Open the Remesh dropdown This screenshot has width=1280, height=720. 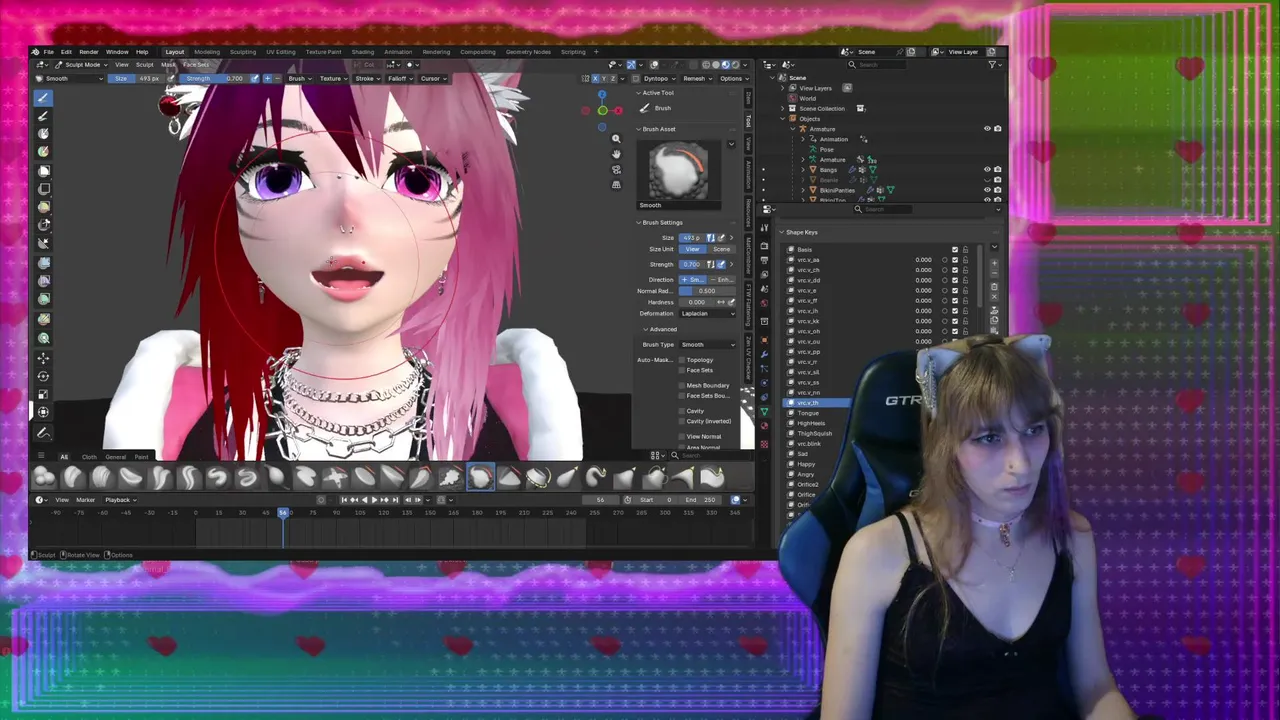coord(696,78)
